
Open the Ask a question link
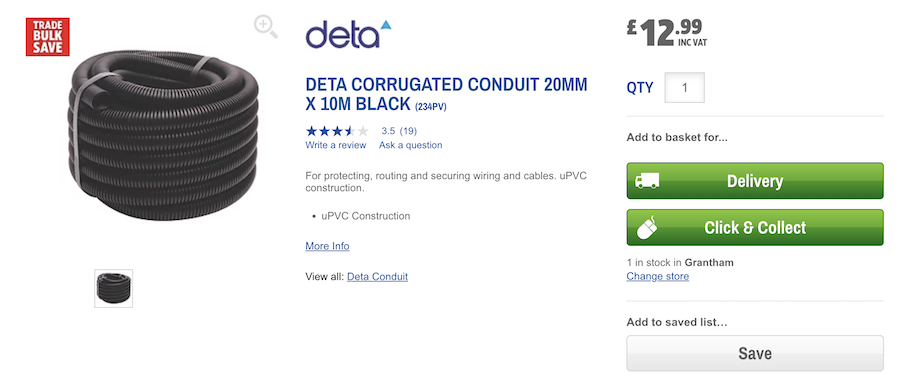(x=410, y=145)
